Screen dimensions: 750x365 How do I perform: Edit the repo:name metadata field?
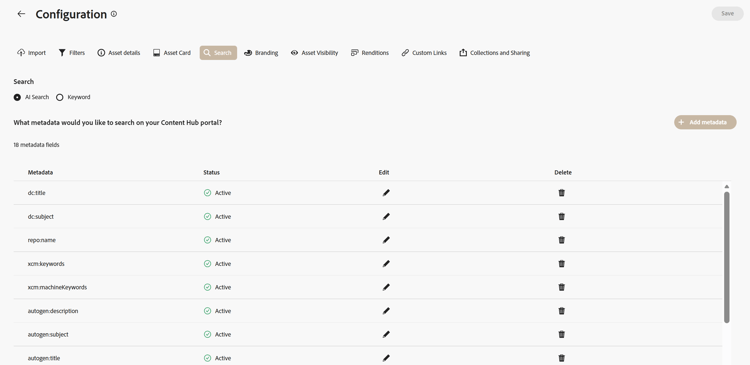point(386,240)
